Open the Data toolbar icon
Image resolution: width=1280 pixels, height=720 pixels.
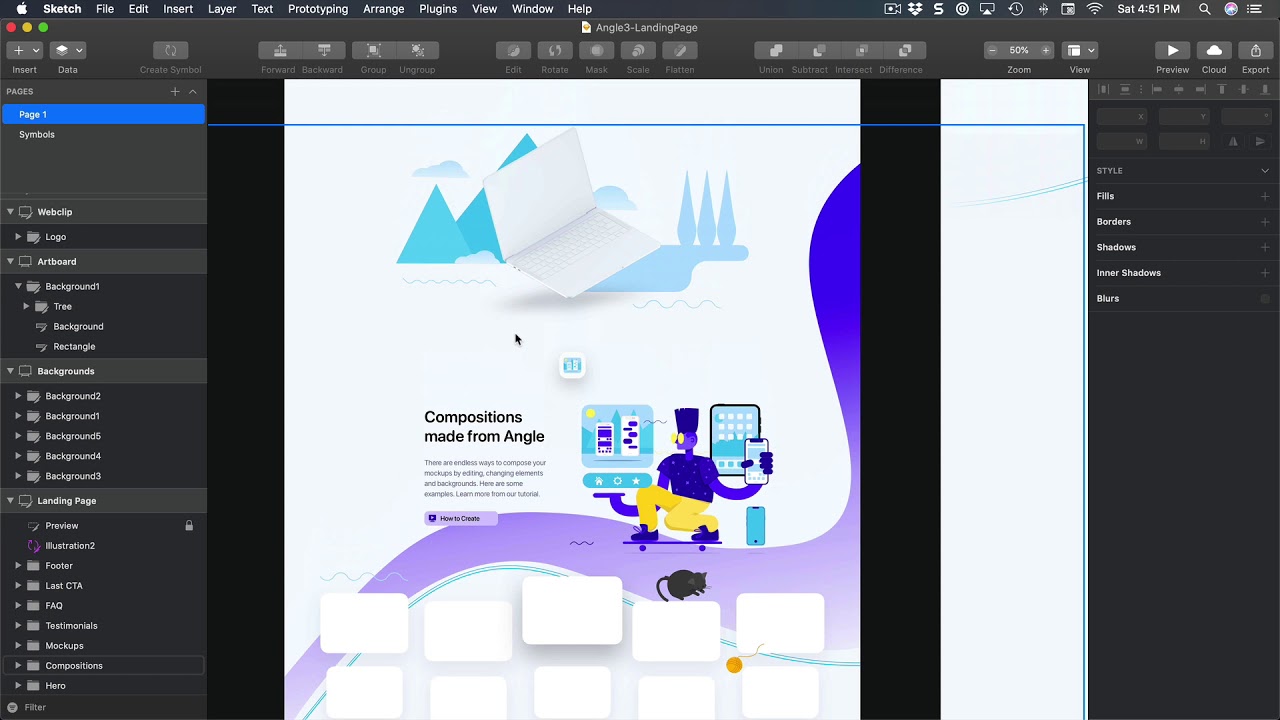[62, 50]
